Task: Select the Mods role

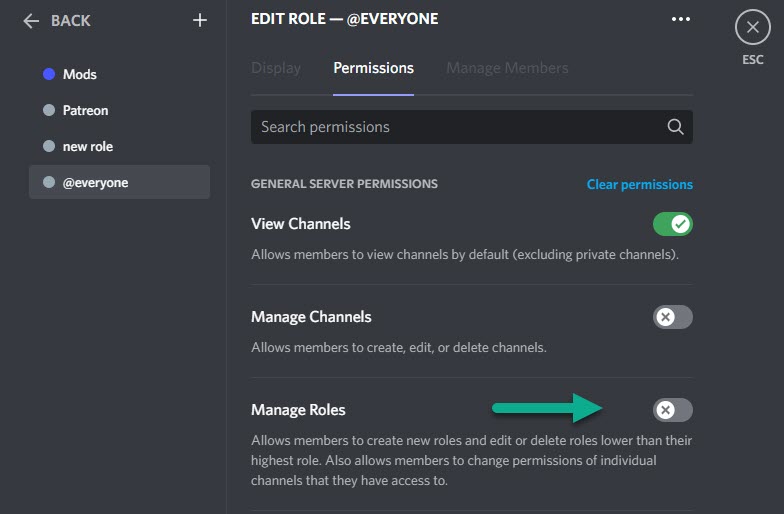Action: 119,74
